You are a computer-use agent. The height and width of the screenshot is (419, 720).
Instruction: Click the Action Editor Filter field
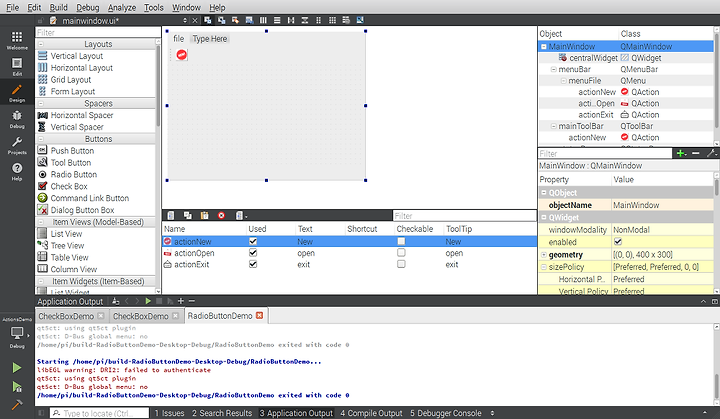[464, 215]
